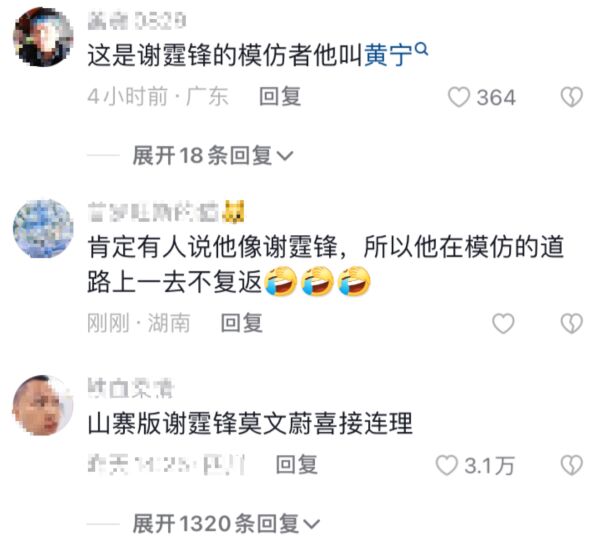Like the comment mentioning 黄宁
The width and height of the screenshot is (600, 537).
click(x=459, y=97)
